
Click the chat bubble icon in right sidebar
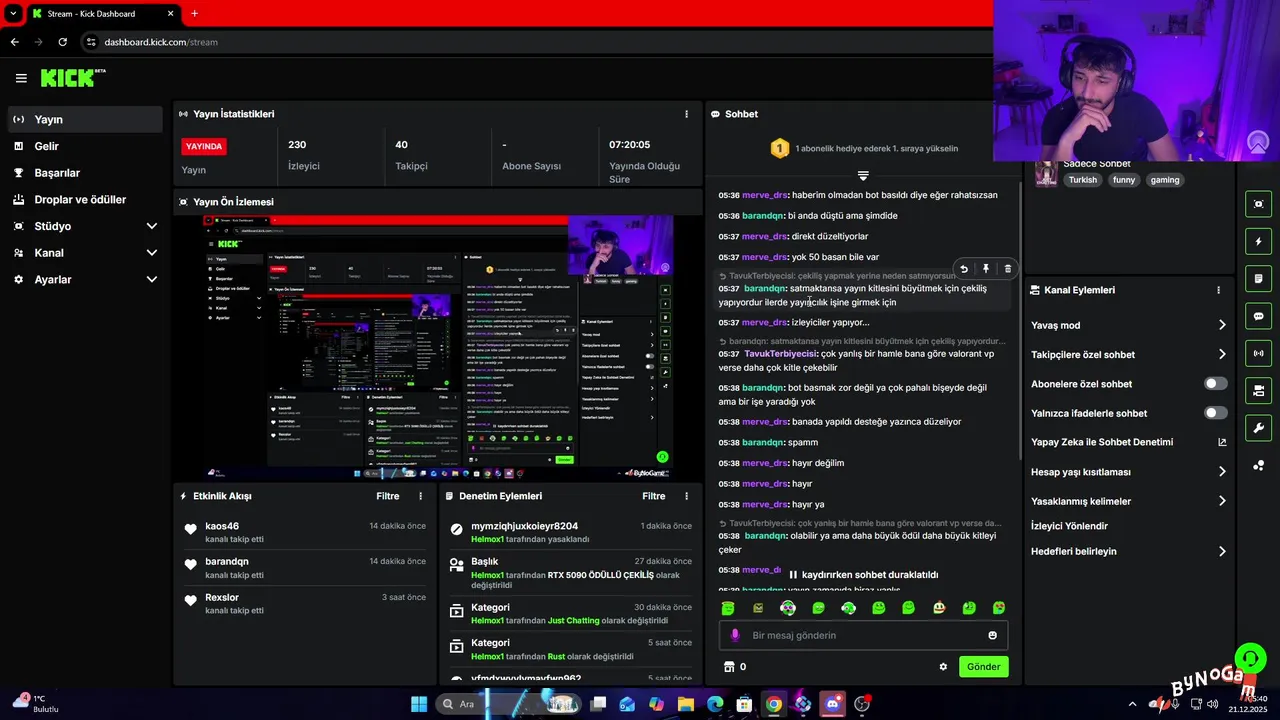click(1258, 316)
